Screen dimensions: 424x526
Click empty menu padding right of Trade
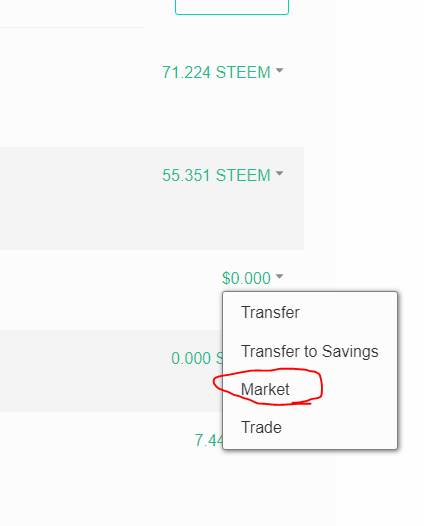(339, 427)
